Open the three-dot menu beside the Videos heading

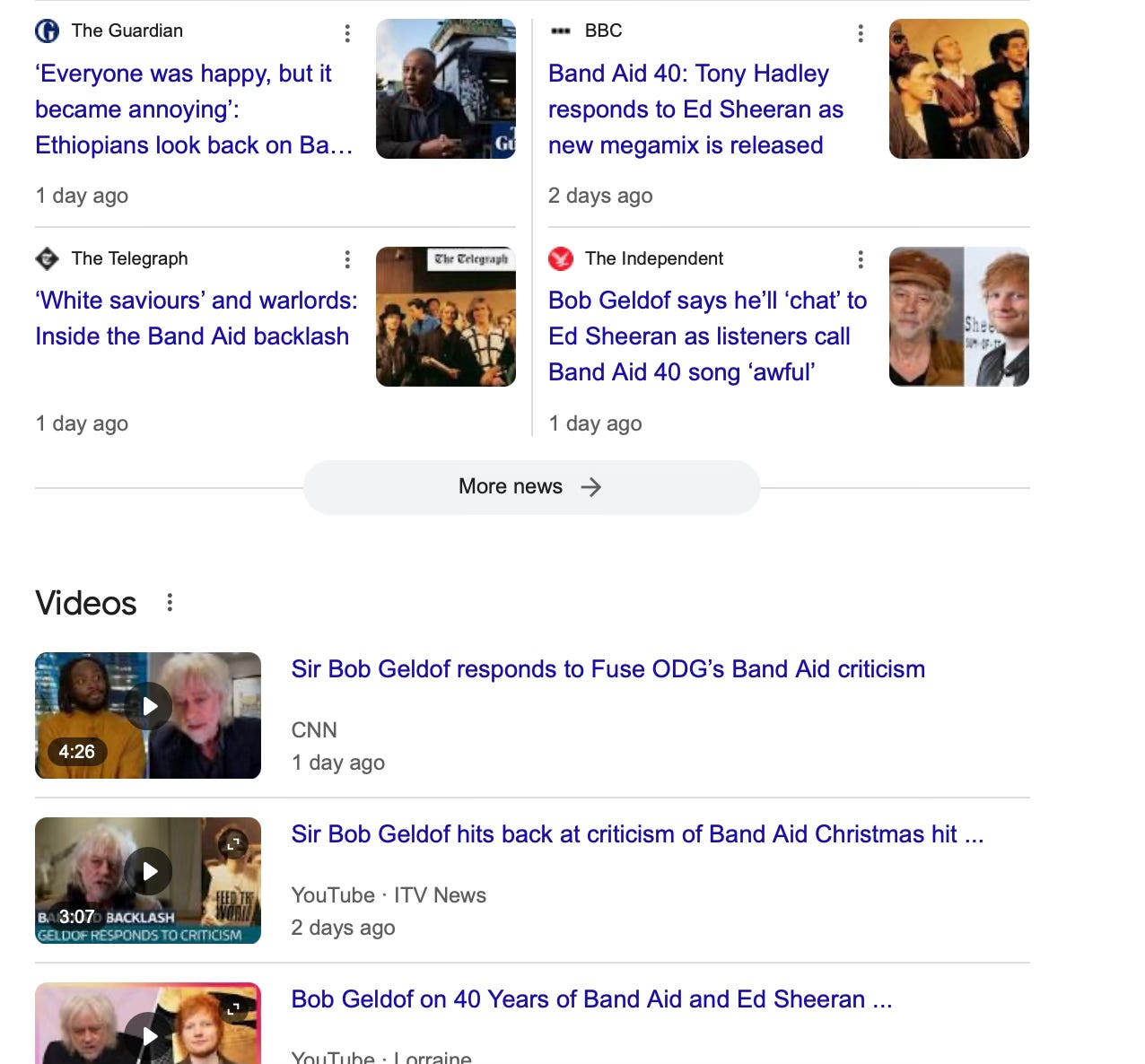[170, 603]
